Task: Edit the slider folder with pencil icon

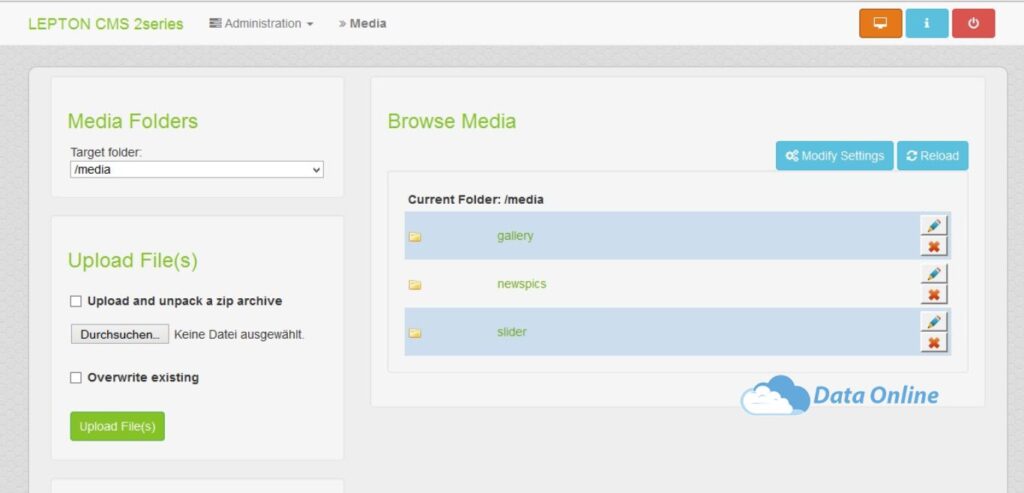Action: [x=934, y=322]
